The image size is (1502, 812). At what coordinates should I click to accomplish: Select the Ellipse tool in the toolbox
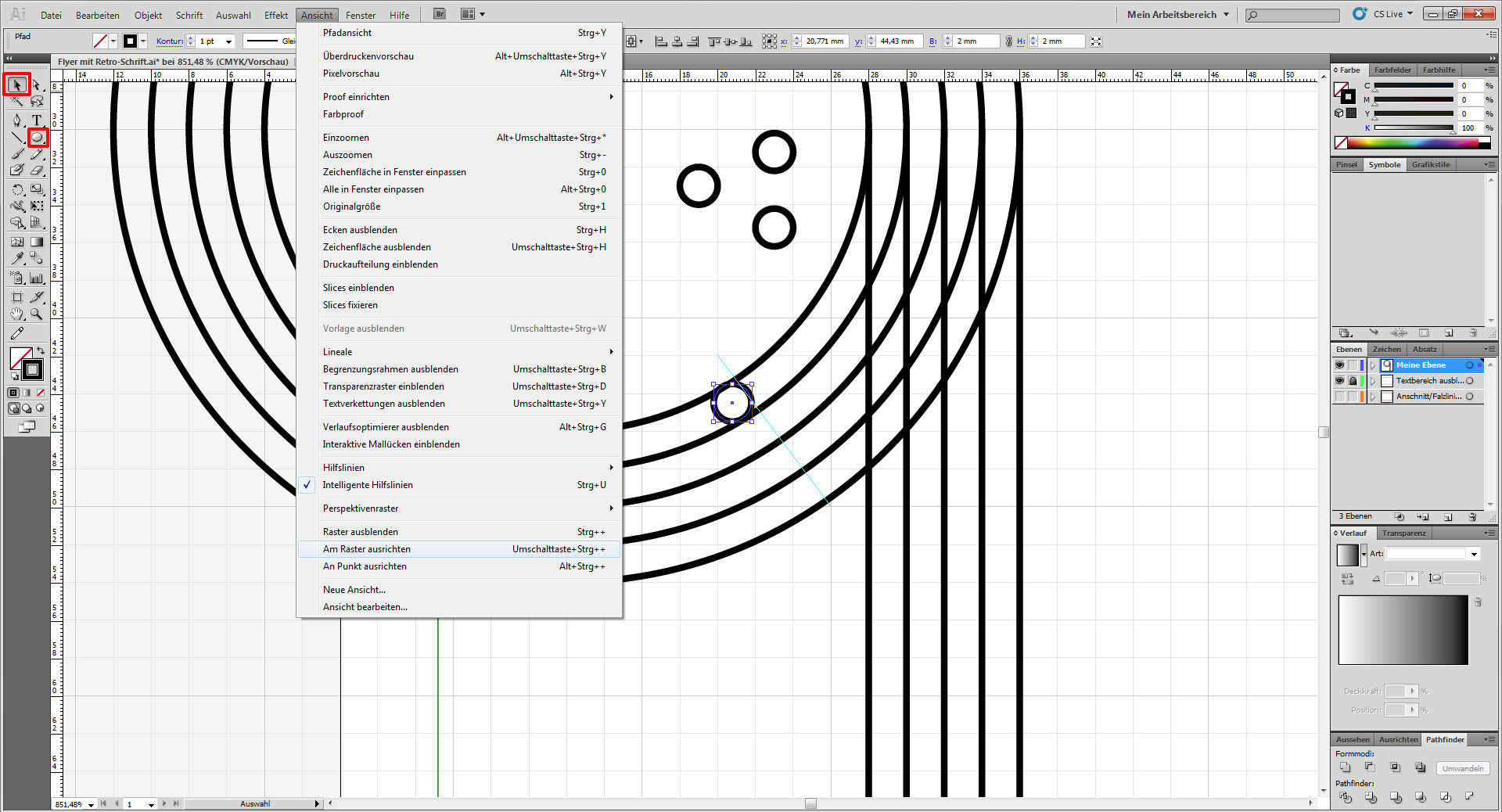(37, 138)
